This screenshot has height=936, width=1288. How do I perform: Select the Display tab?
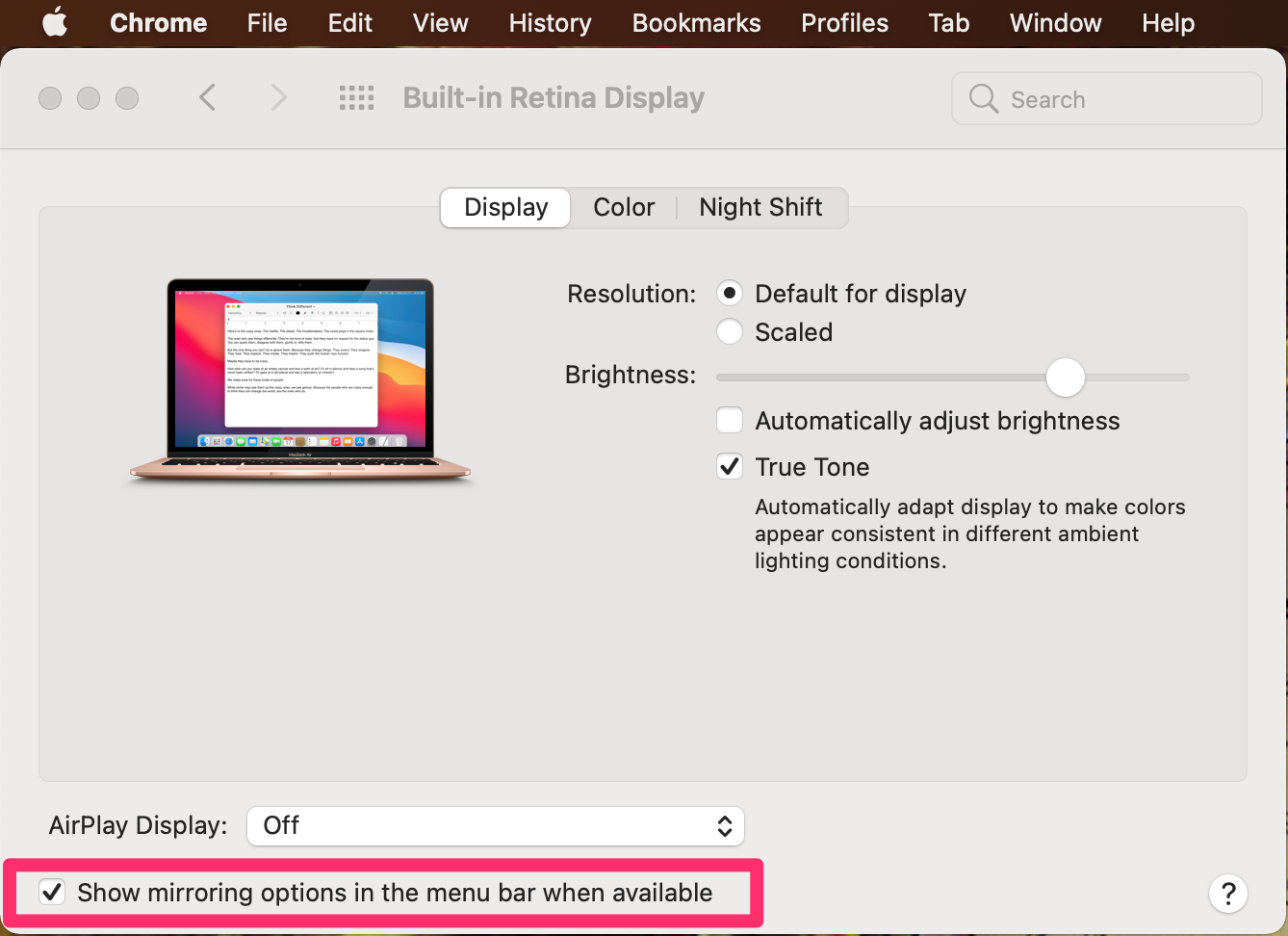505,207
